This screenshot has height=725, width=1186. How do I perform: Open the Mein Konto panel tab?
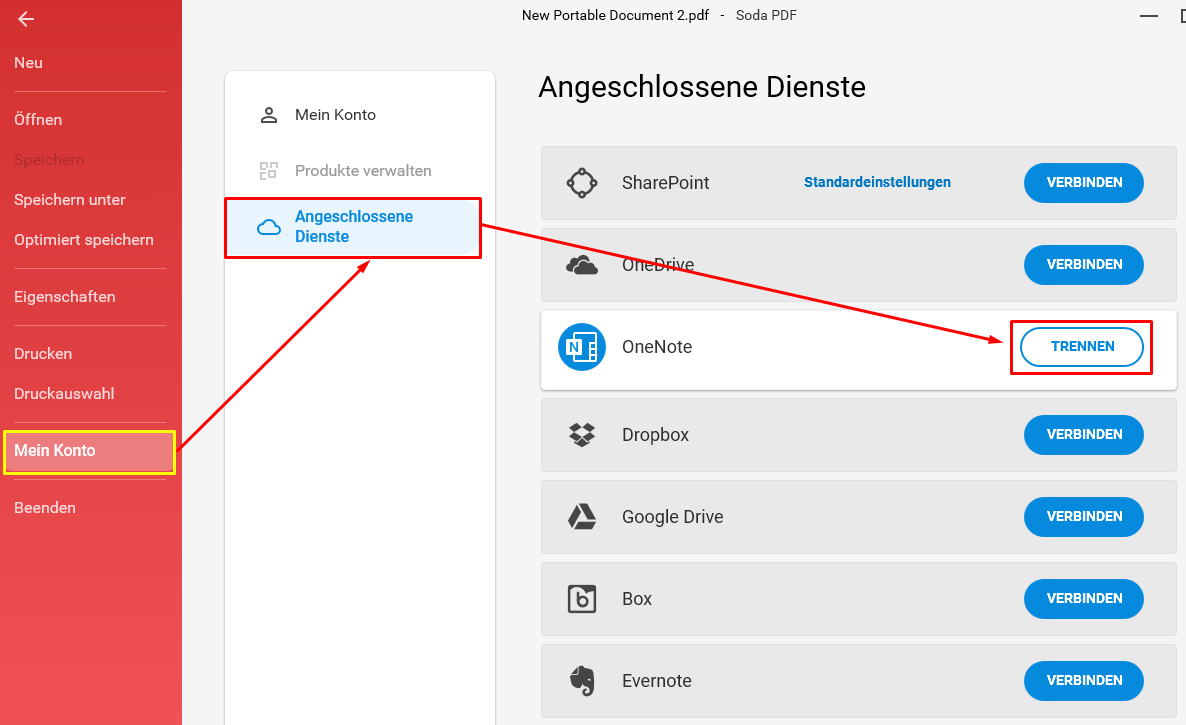[335, 115]
